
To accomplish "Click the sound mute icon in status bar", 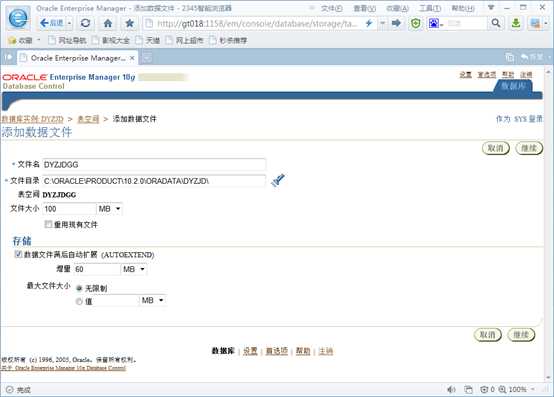I will point(451,389).
